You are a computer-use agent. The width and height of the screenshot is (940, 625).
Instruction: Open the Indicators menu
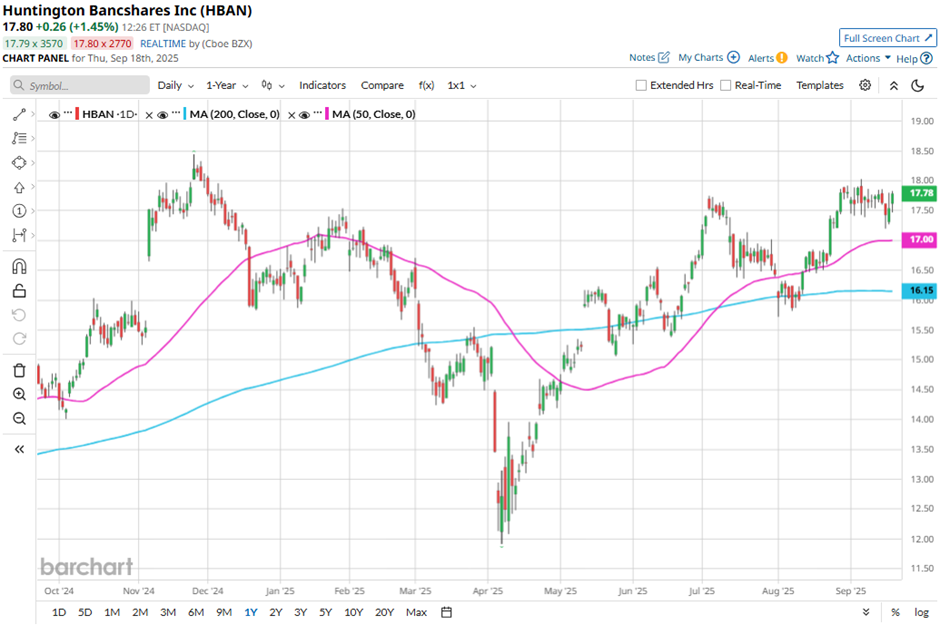[323, 86]
